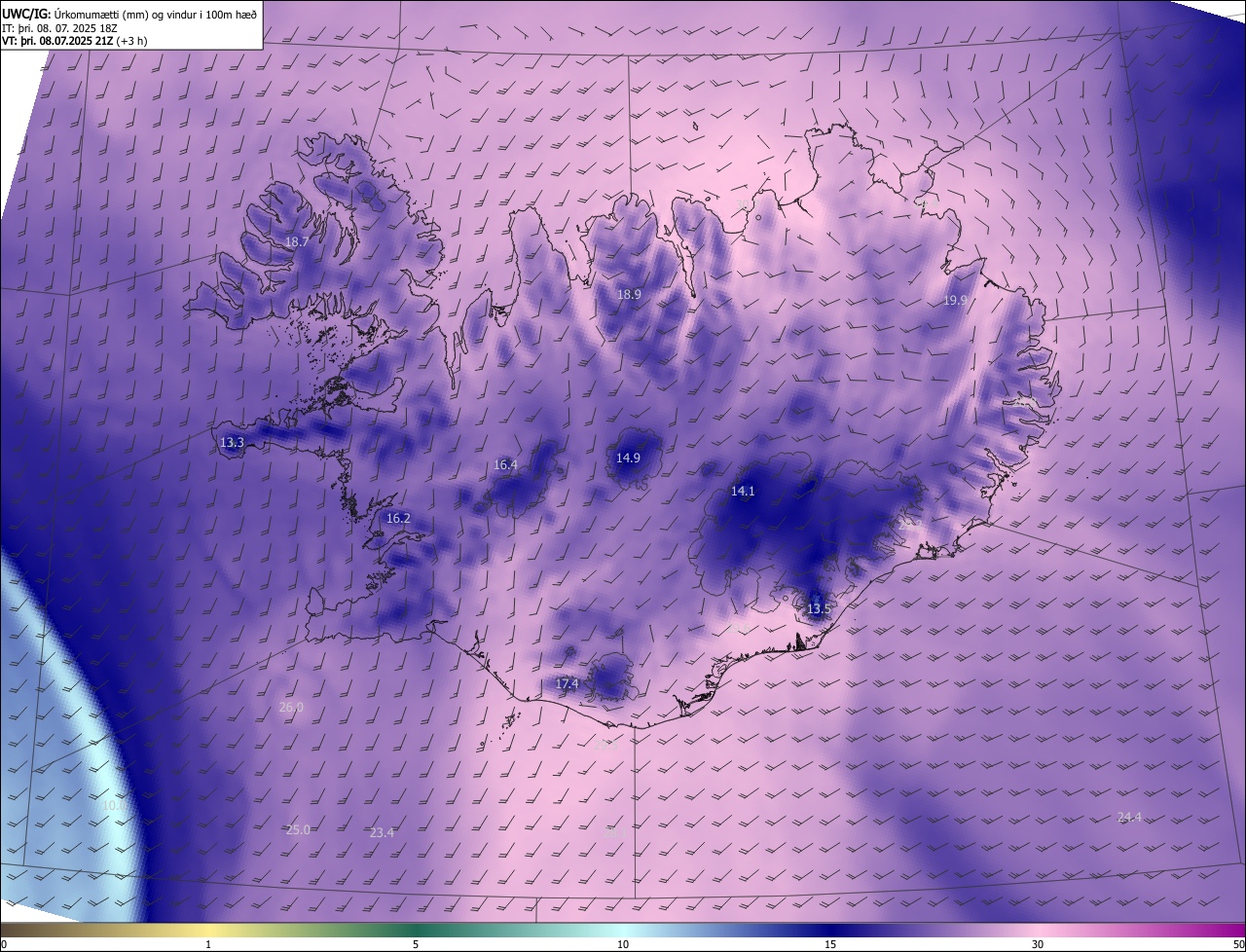1246x952 pixels.
Task: Click the 16.4 map value
Action: [x=505, y=464]
